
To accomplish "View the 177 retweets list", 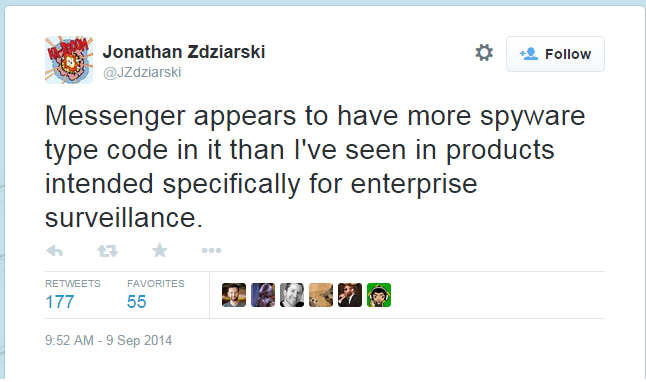I will click(60, 302).
